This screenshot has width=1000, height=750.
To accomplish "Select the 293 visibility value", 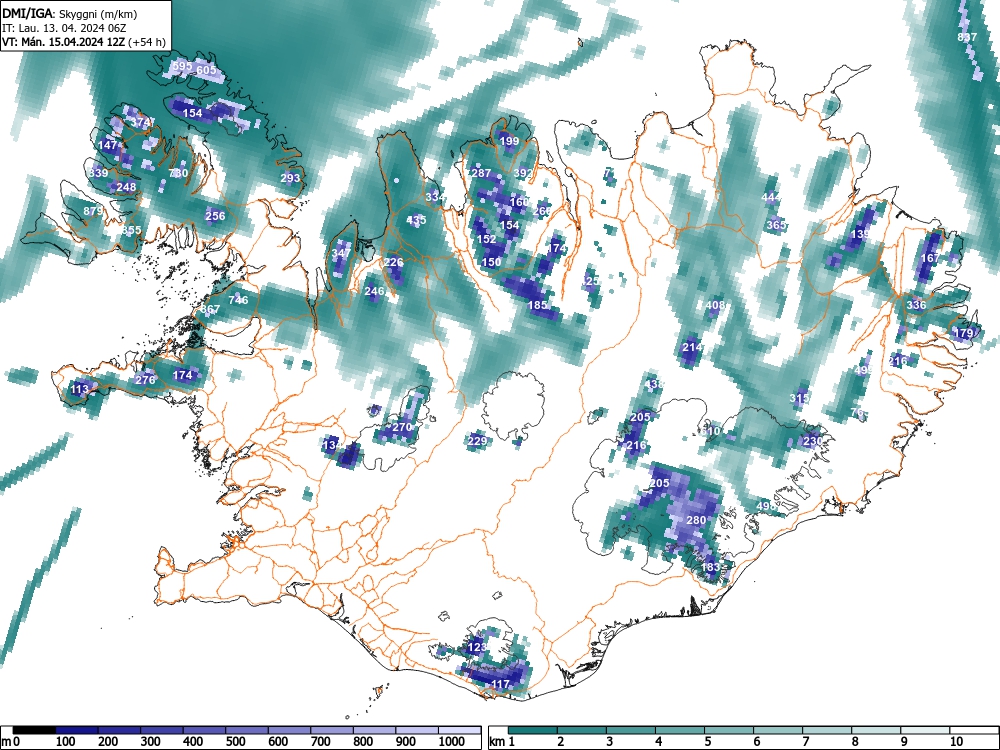I will click(x=290, y=178).
